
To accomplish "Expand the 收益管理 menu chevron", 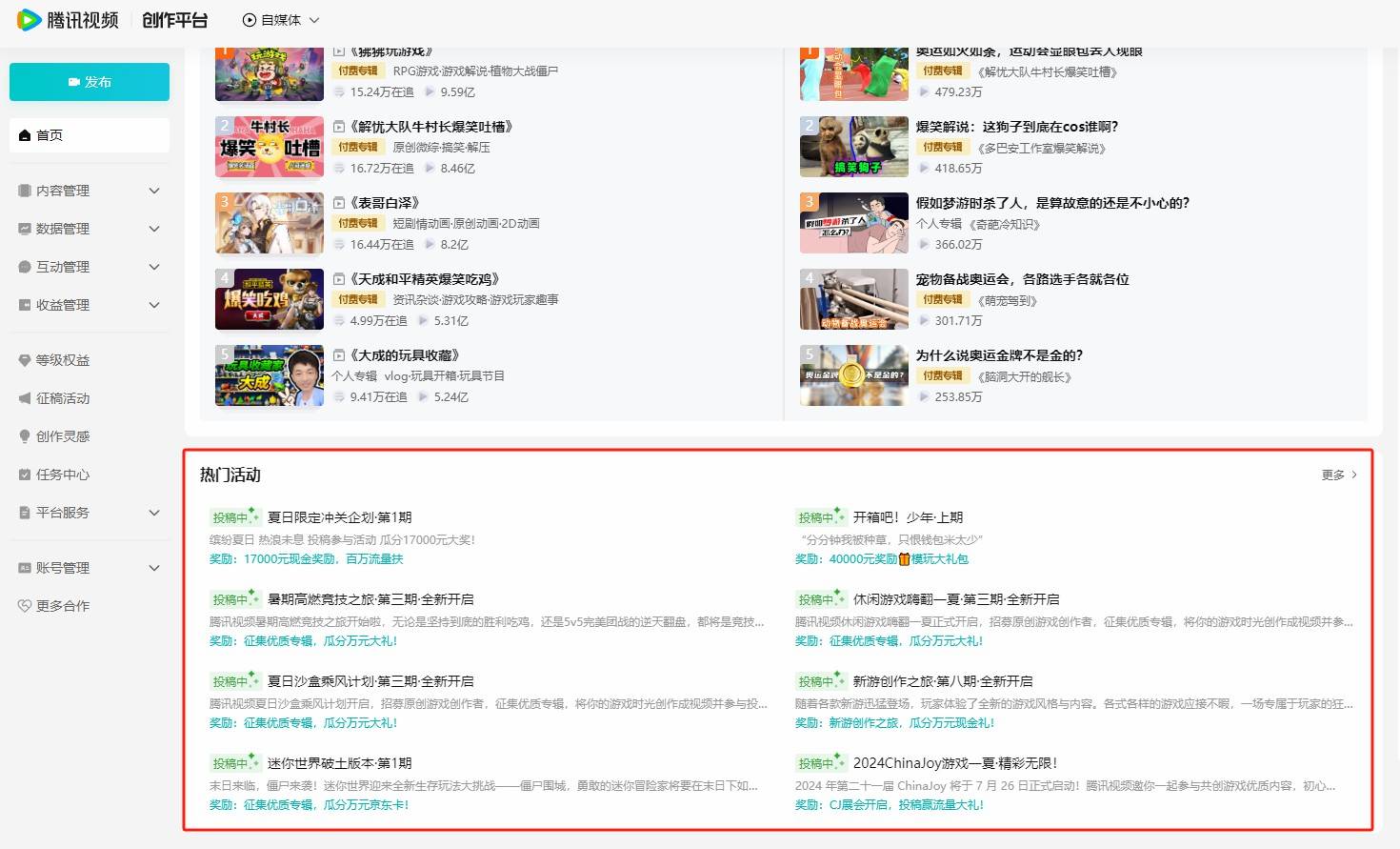I will tap(154, 305).
